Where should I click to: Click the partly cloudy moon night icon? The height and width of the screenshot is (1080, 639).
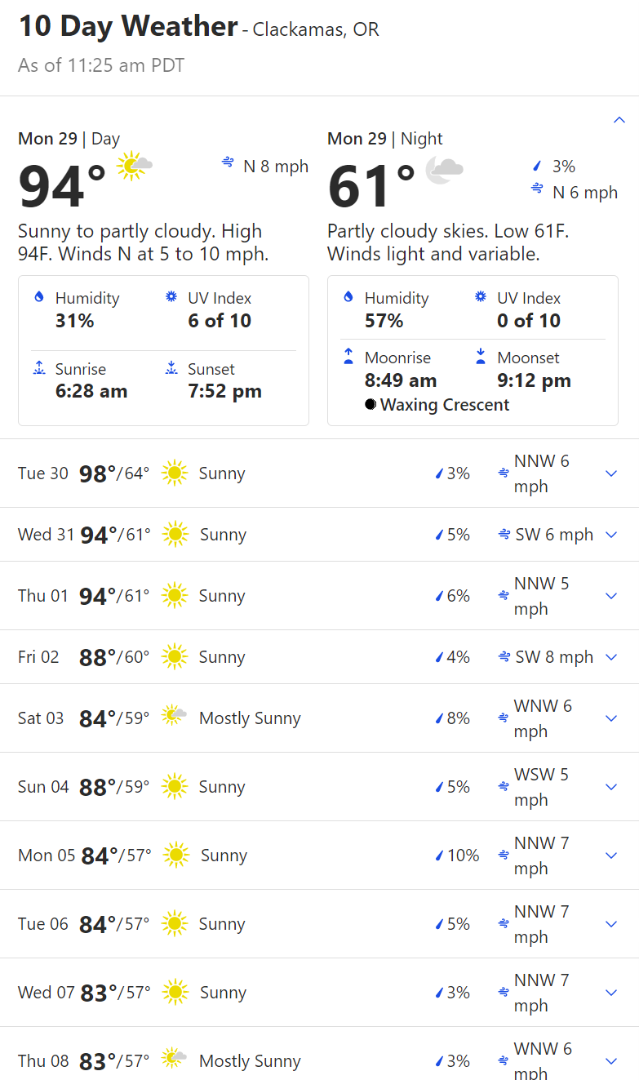coord(444,170)
